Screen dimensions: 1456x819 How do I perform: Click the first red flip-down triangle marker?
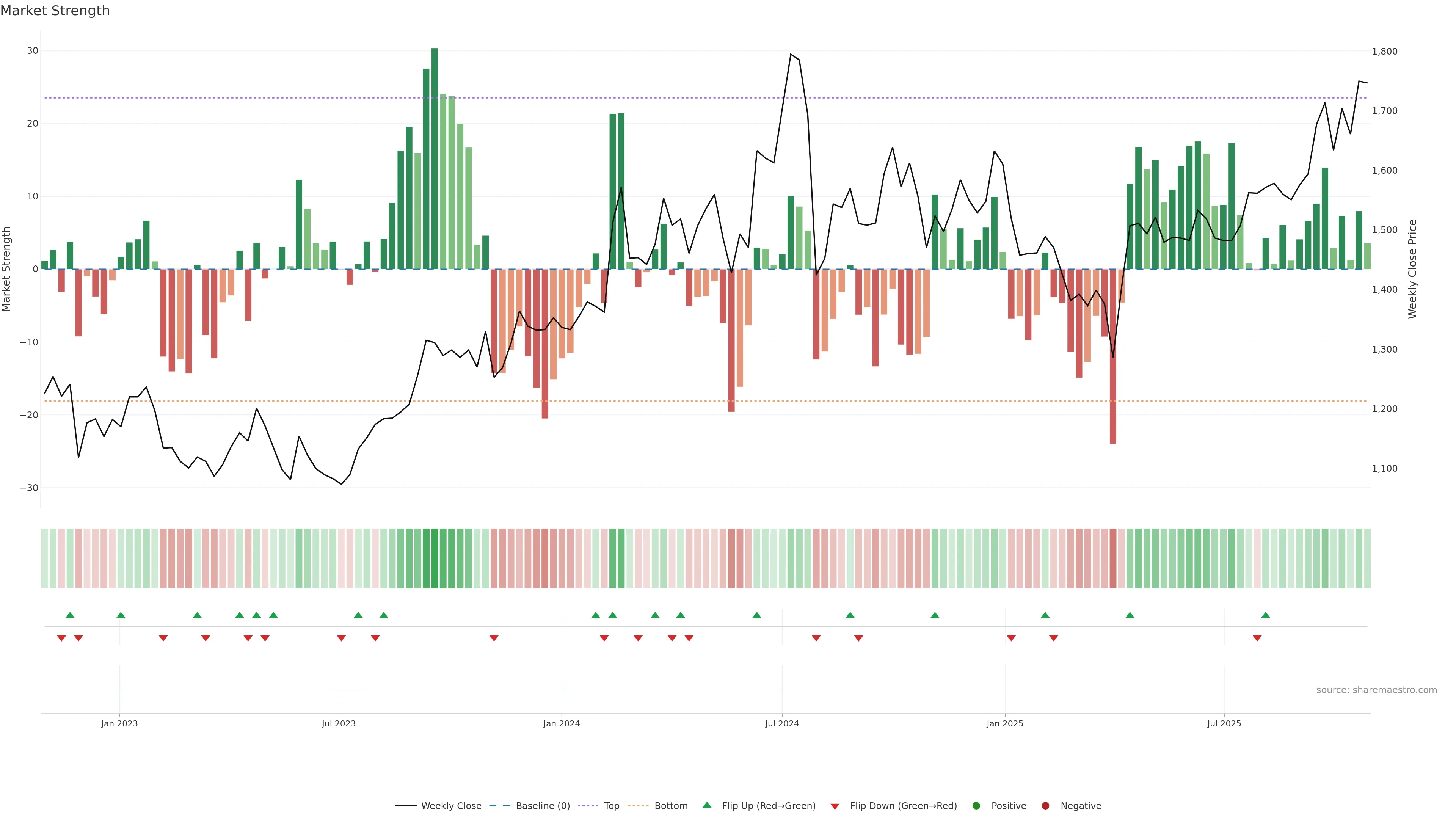point(61,638)
